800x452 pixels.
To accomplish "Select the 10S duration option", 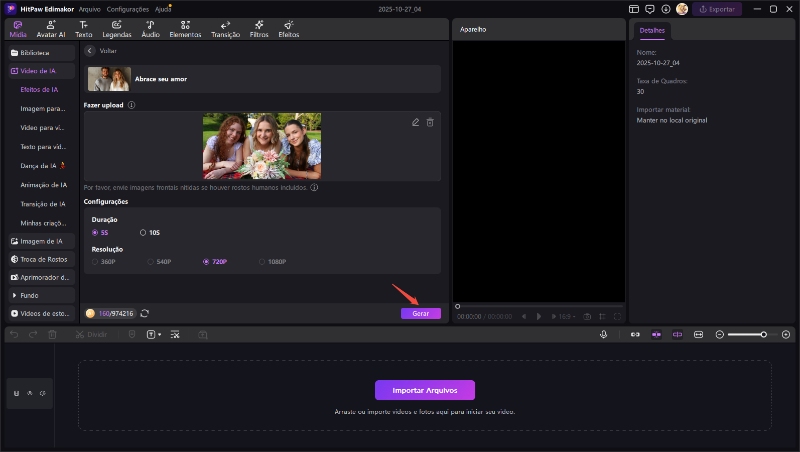I will (149, 233).
